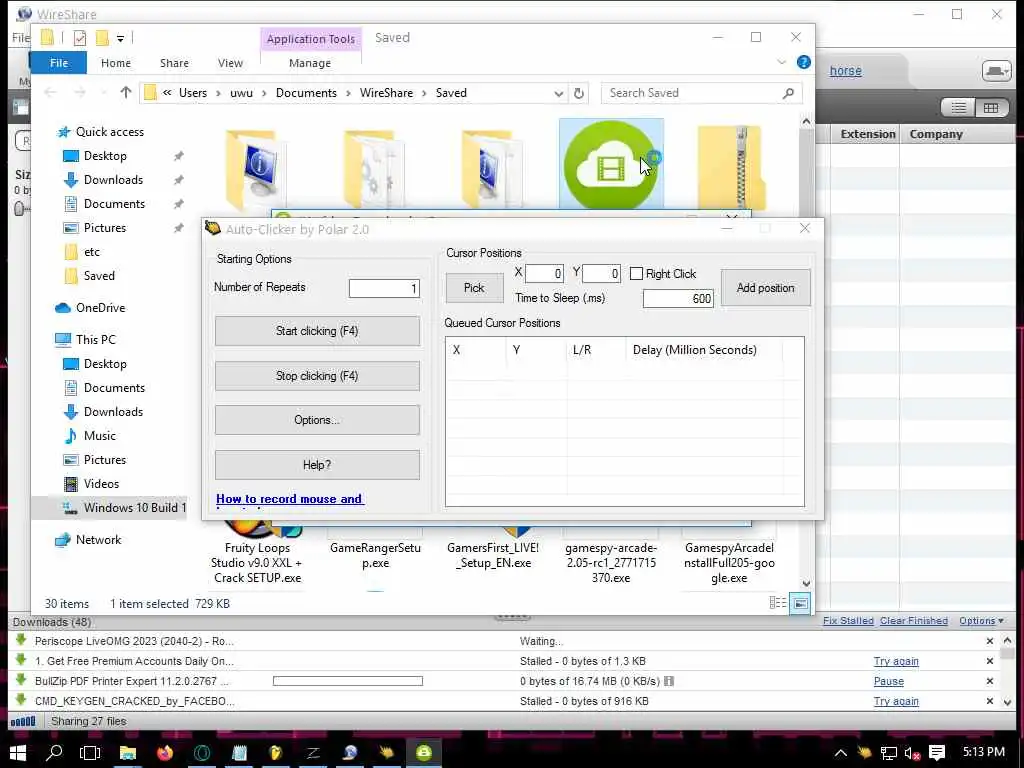Select Saved folder in navigation pane
This screenshot has height=768, width=1024.
click(x=99, y=276)
